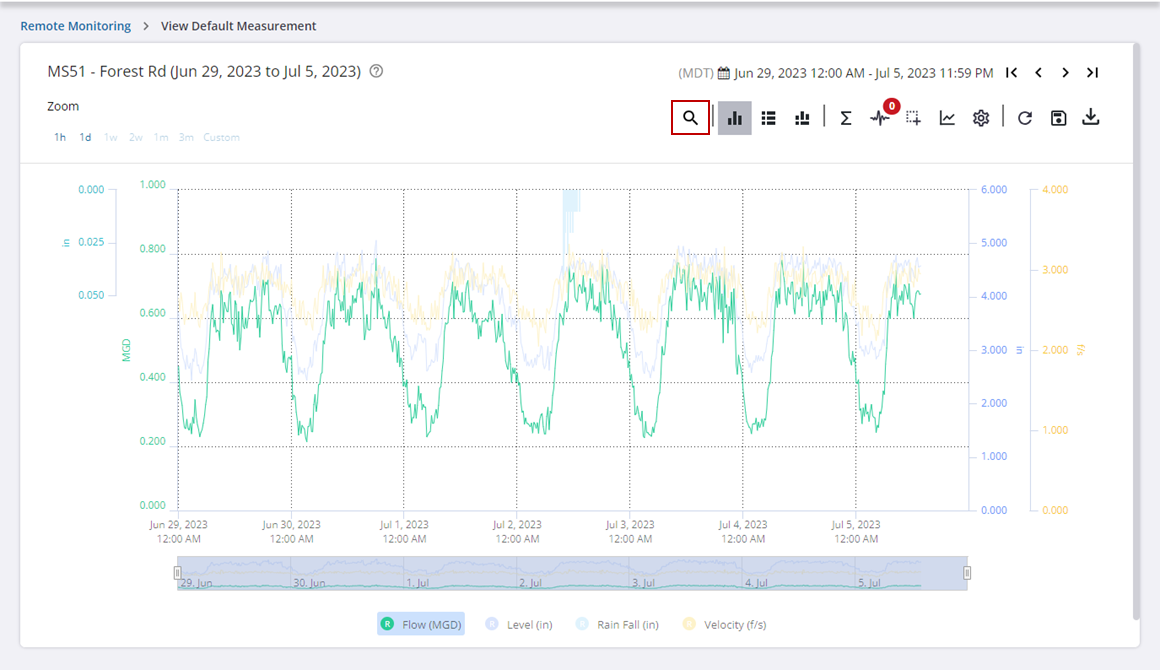Click the 6.000 level axis value
1160x670 pixels.
pyautogui.click(x=994, y=190)
